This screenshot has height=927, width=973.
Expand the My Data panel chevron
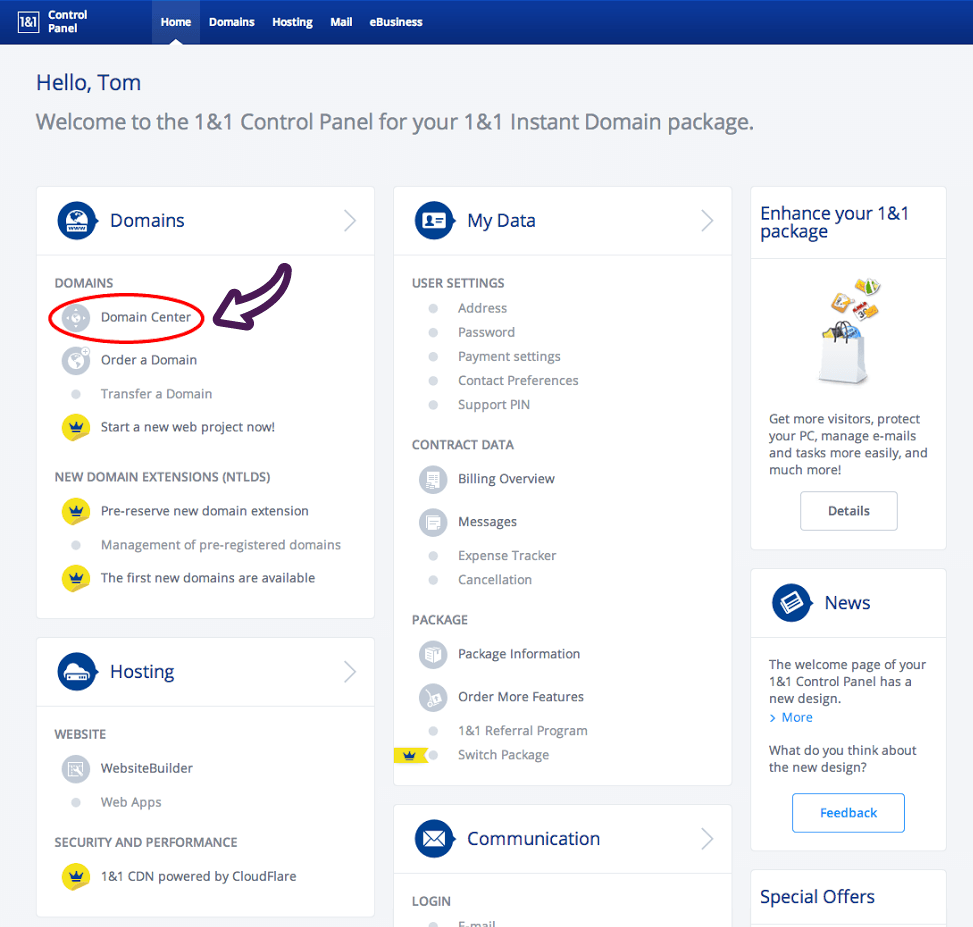coord(707,220)
